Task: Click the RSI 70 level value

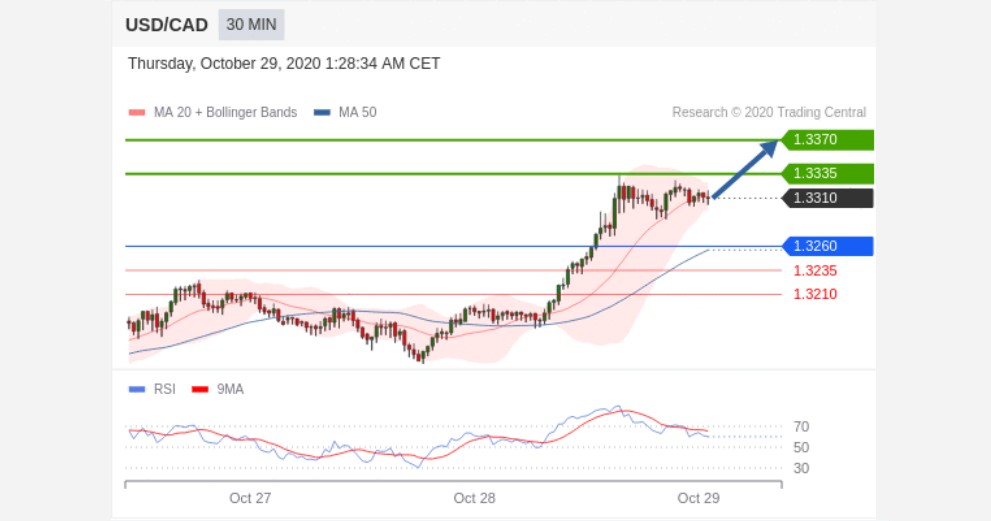Action: coord(801,427)
